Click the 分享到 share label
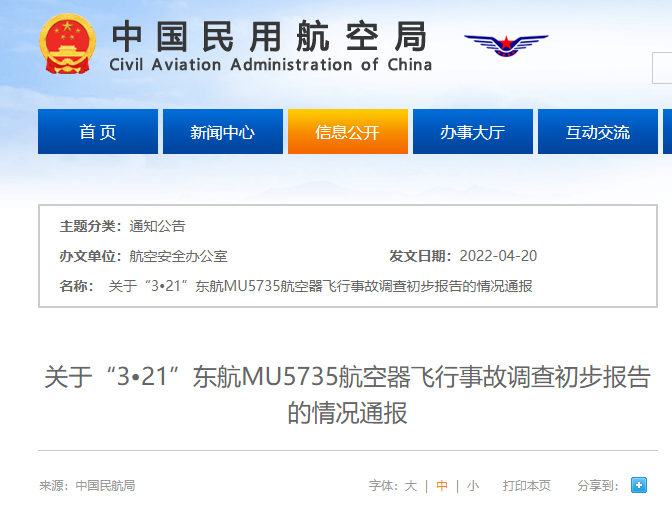The width and height of the screenshot is (672, 511). 598,486
